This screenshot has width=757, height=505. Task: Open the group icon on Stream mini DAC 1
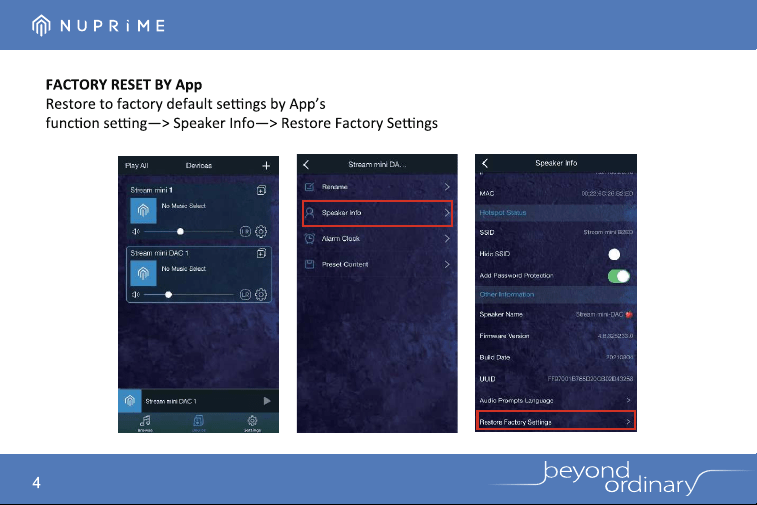tap(261, 253)
